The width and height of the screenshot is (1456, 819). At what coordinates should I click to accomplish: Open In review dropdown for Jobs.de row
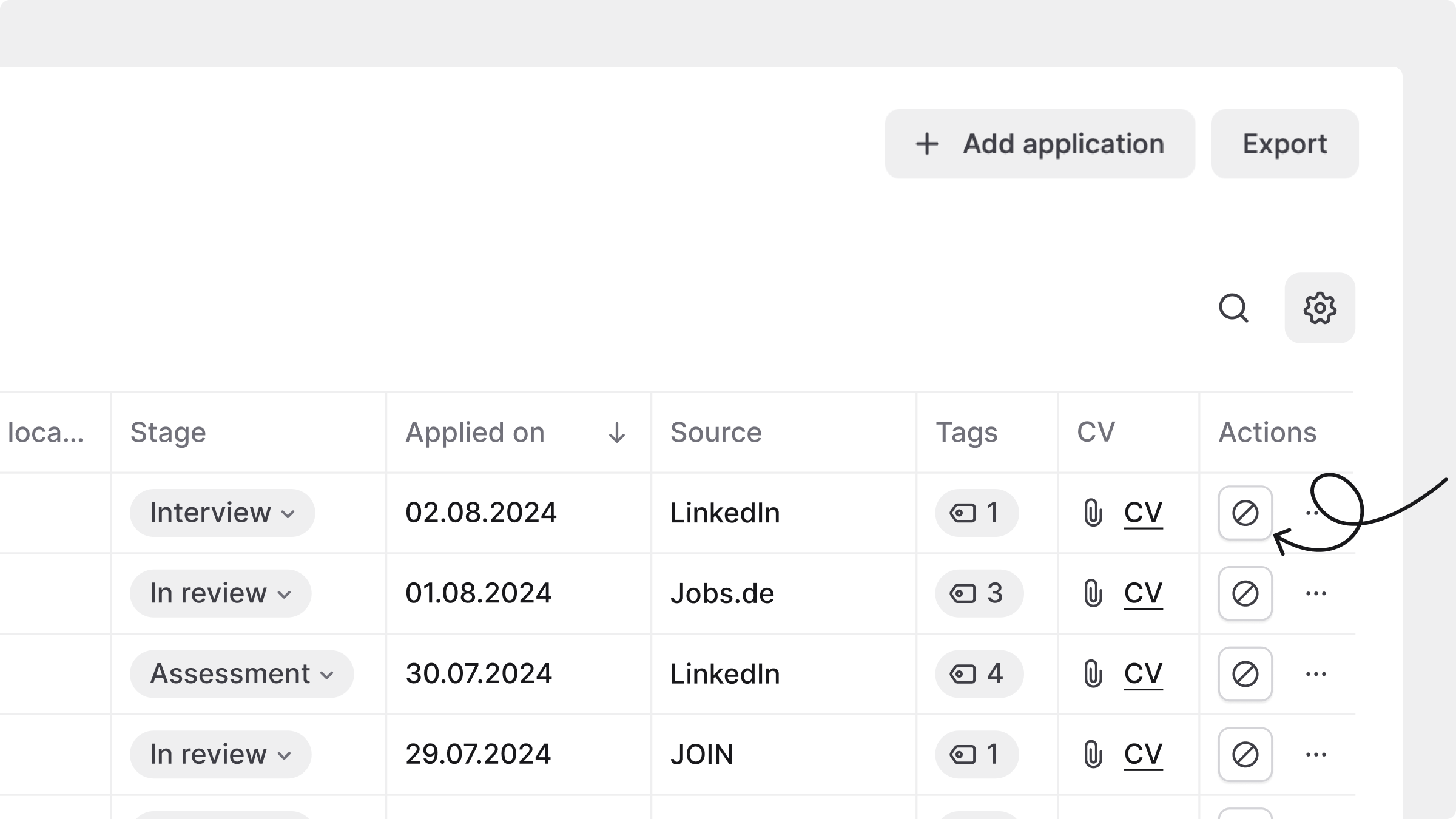click(x=220, y=593)
